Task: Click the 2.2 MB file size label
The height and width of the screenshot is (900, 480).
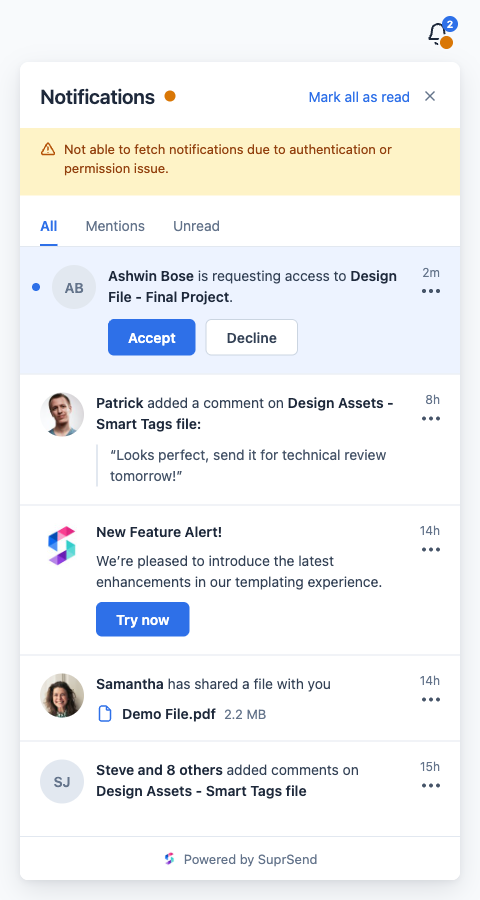Action: (x=245, y=715)
